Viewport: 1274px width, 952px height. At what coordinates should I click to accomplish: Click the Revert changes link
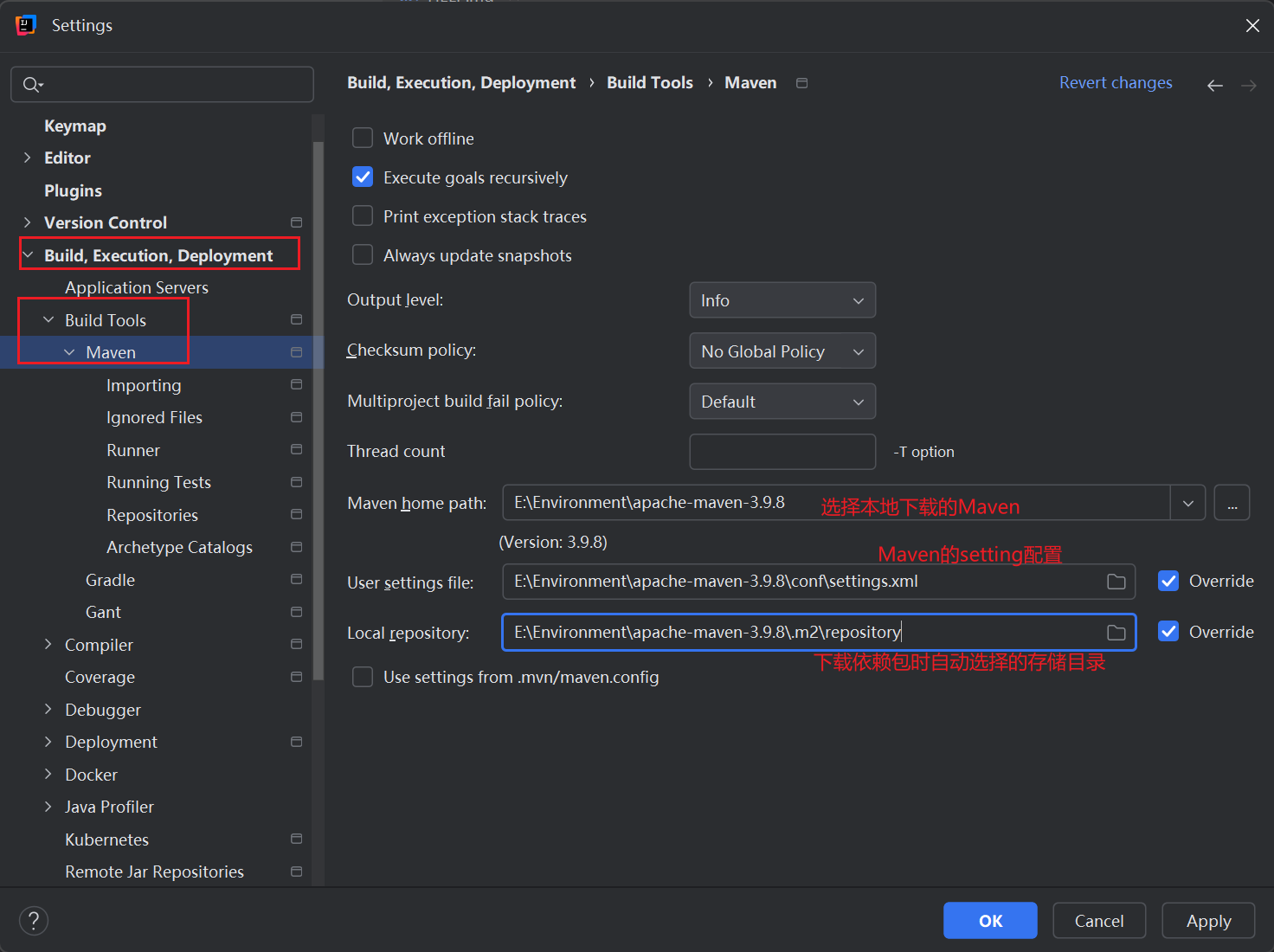point(1115,83)
